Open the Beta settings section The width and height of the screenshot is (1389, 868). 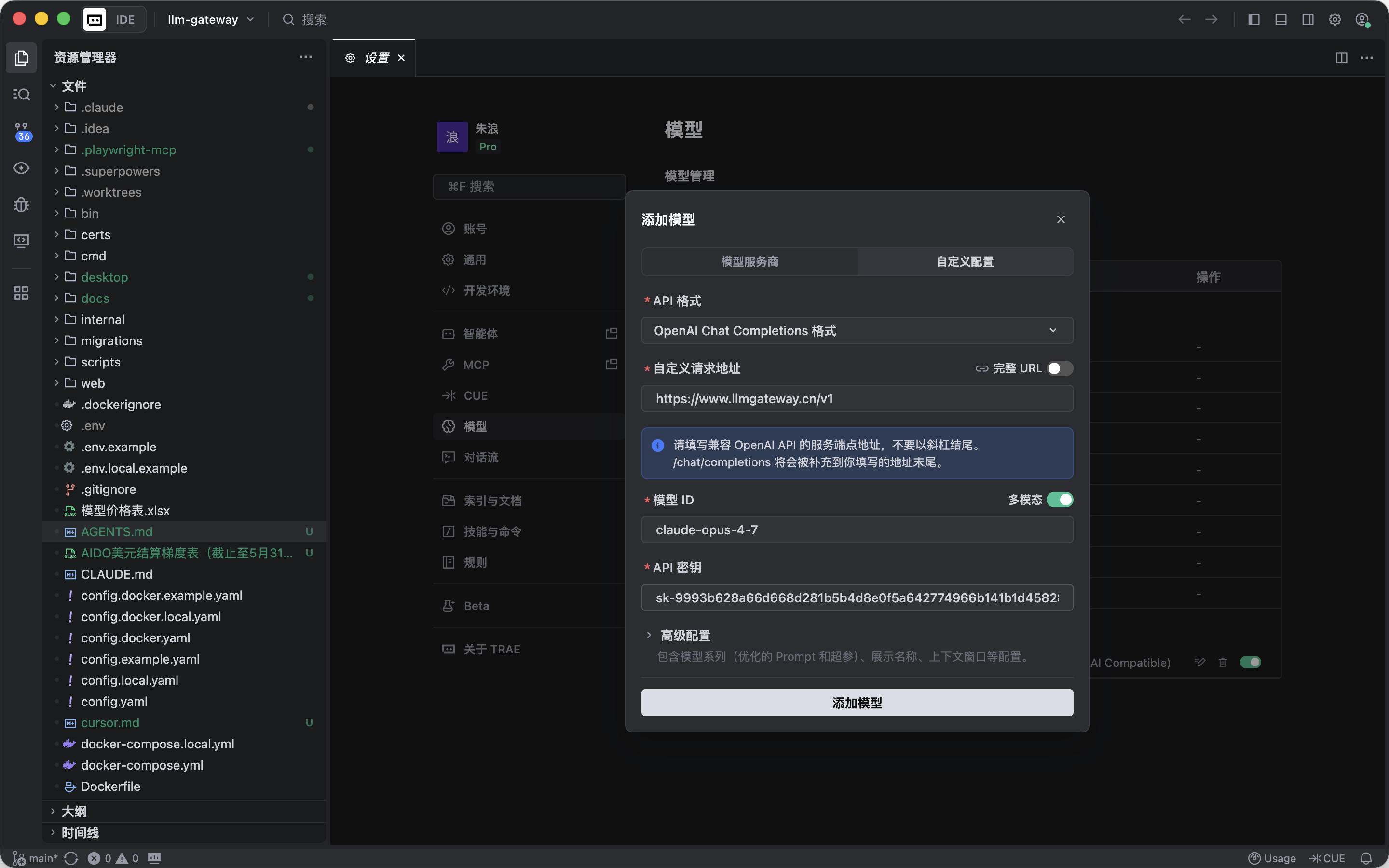pos(529,606)
